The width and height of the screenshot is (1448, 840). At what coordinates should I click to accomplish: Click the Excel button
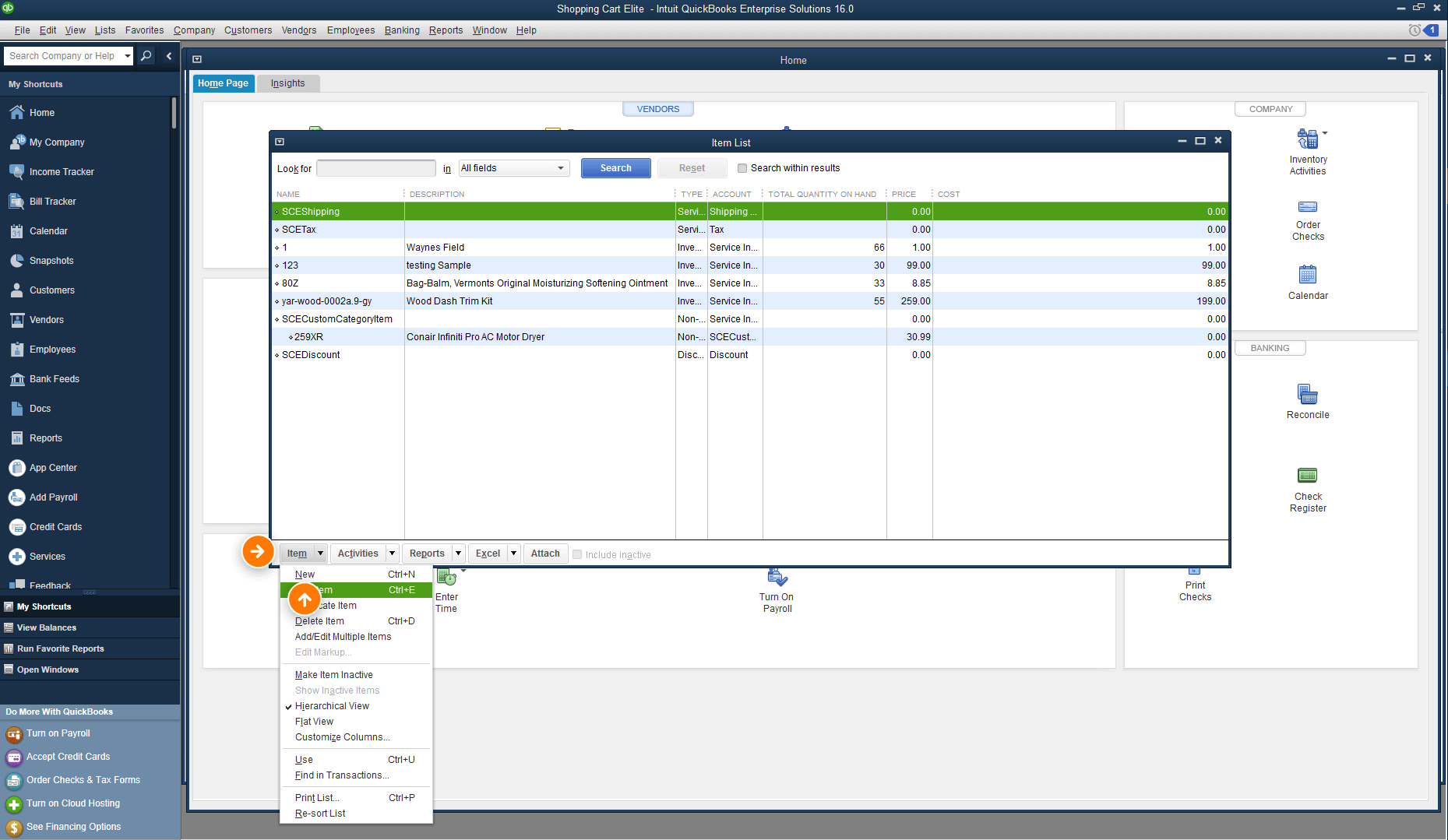click(488, 554)
